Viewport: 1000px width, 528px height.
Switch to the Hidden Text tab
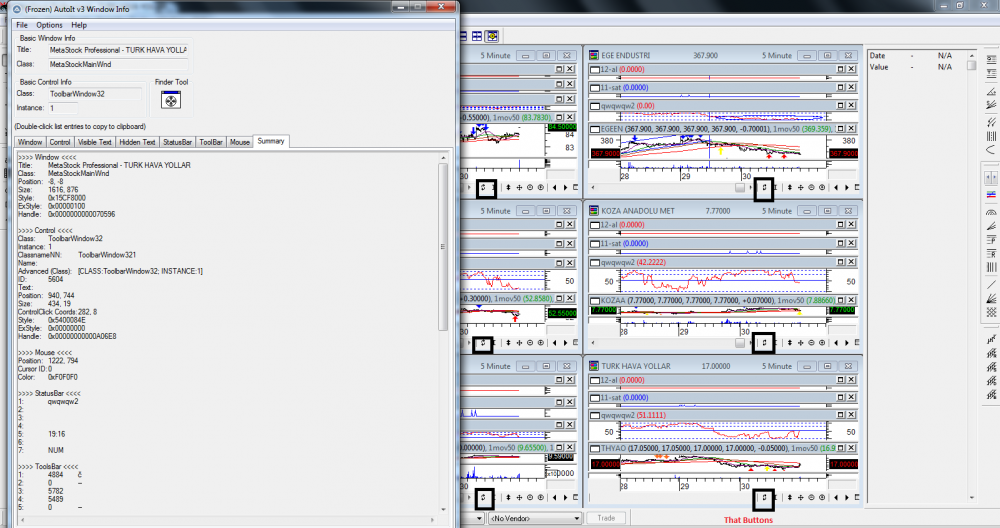tap(137, 142)
